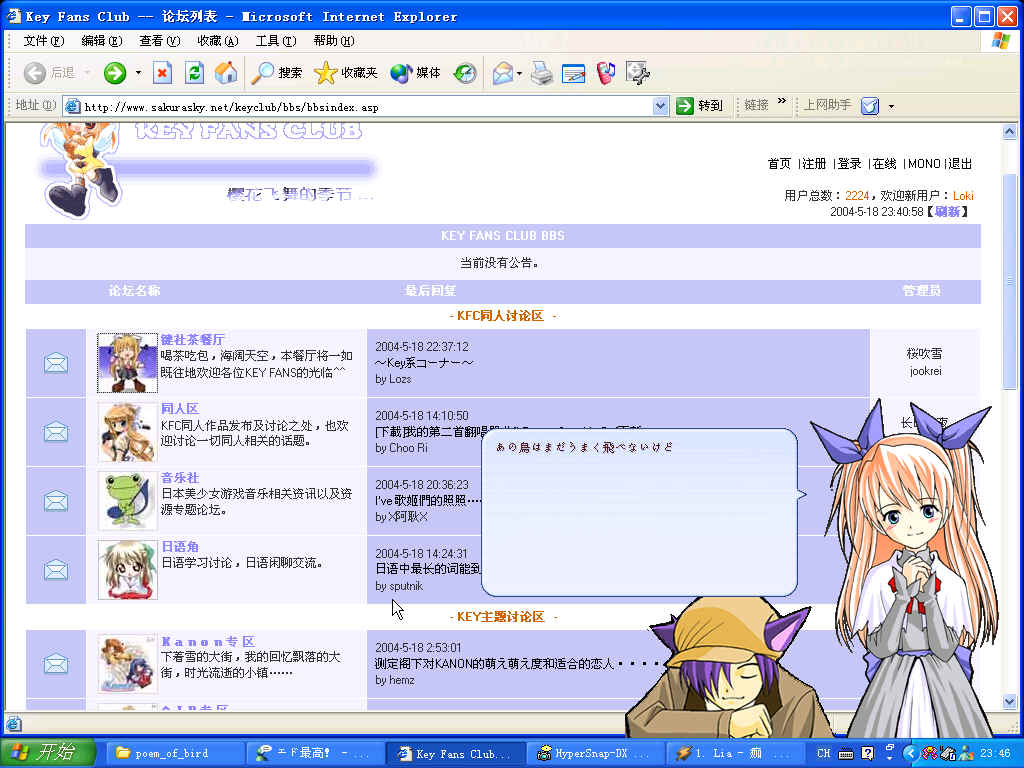
Task: Open the 工具(T) menu
Action: 276,40
